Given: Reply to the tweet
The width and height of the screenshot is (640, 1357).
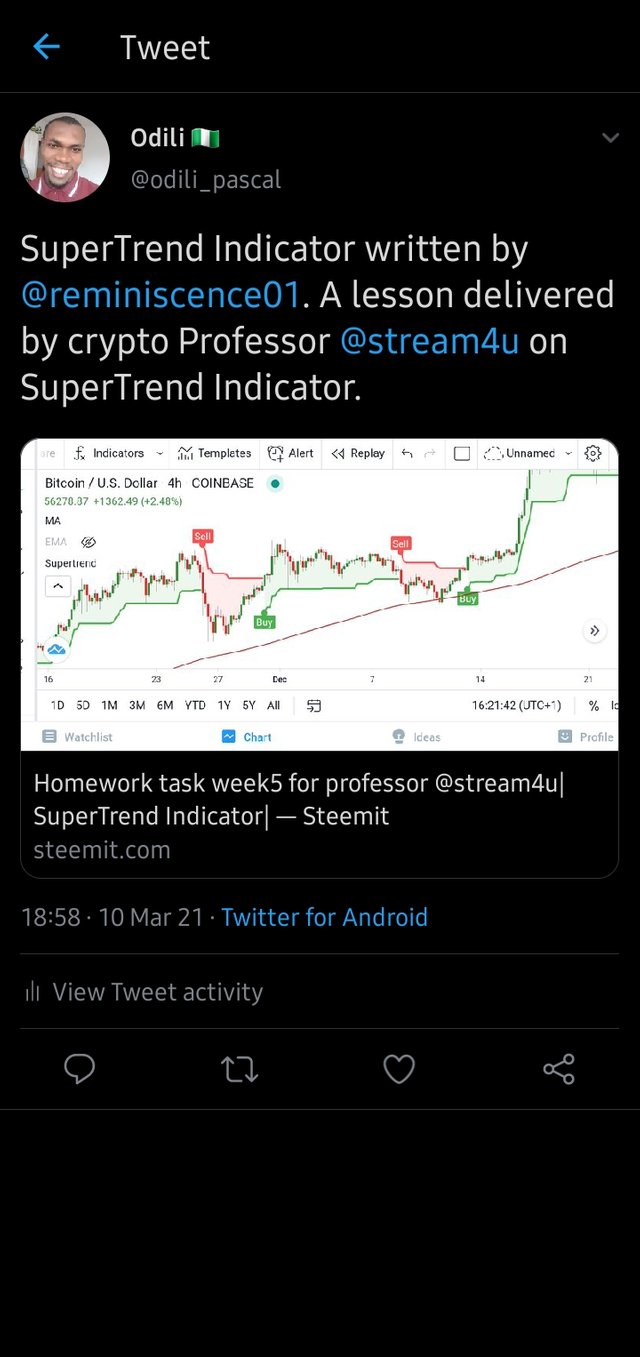Looking at the screenshot, I should [79, 1069].
